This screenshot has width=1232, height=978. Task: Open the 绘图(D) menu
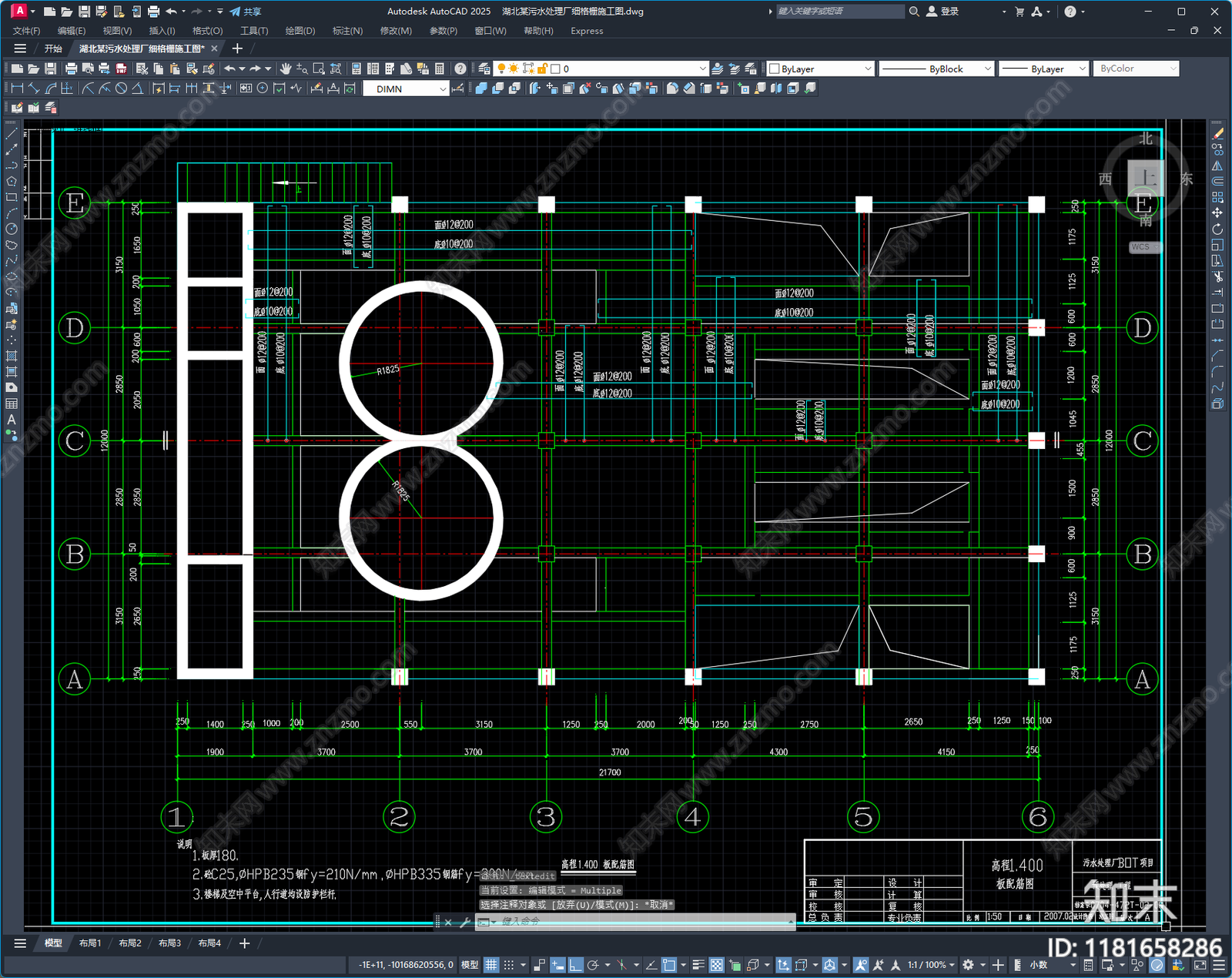coord(300,31)
